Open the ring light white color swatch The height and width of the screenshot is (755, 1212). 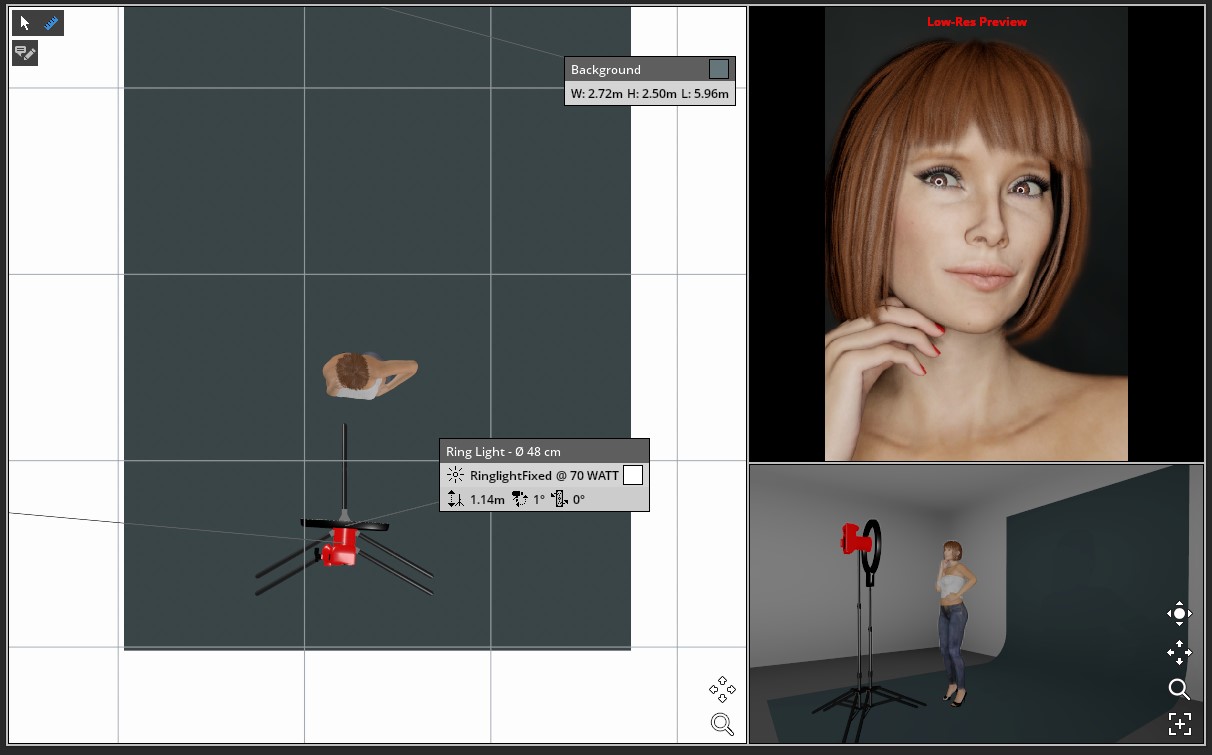click(x=633, y=475)
